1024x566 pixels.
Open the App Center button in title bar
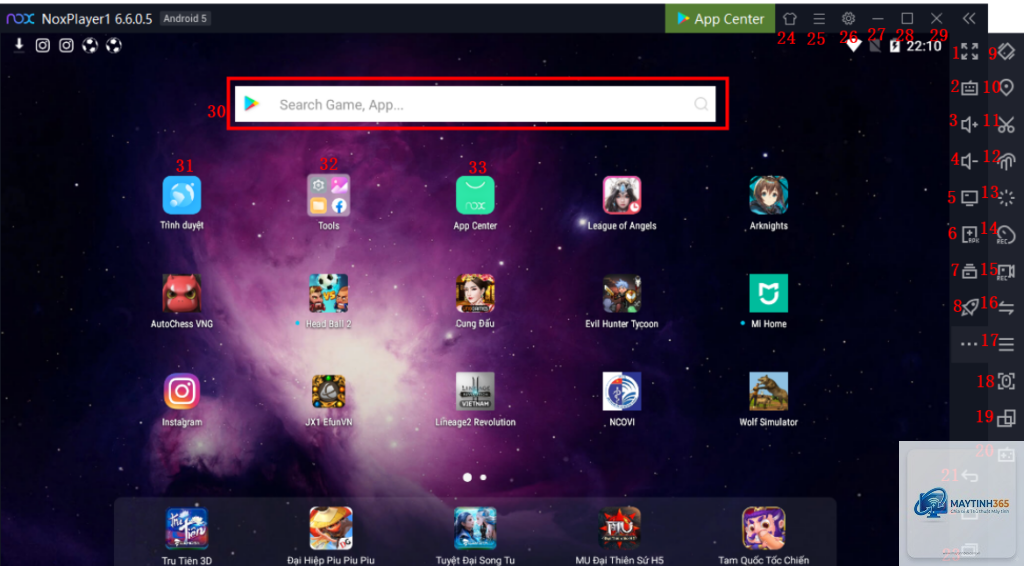coord(720,19)
